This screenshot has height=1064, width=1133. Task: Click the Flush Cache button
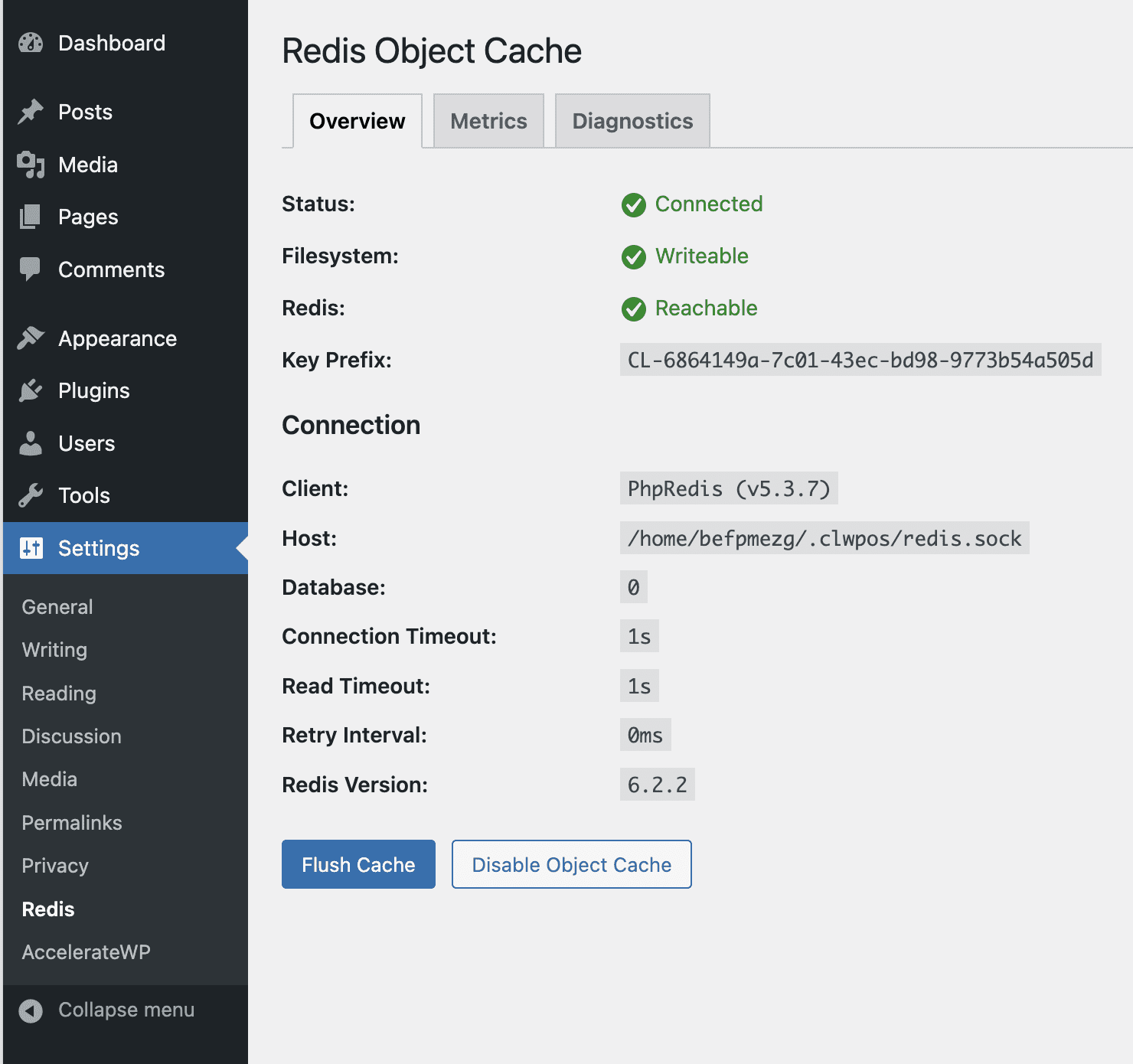tap(358, 864)
